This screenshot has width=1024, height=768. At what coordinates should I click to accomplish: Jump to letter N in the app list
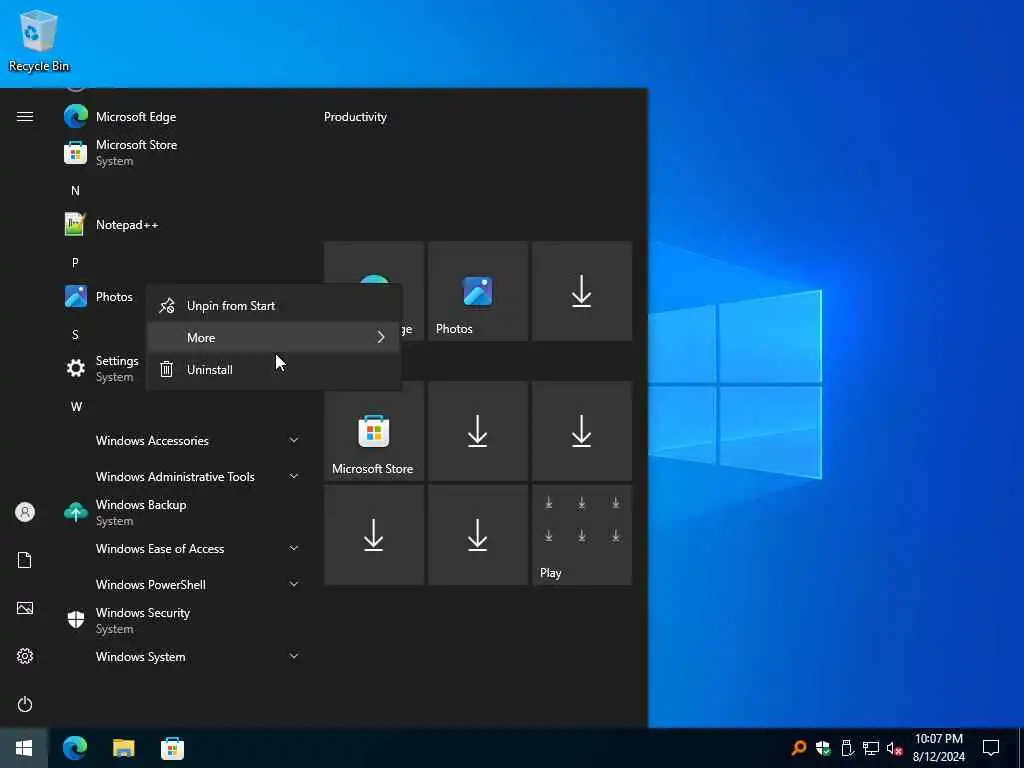[x=75, y=191]
